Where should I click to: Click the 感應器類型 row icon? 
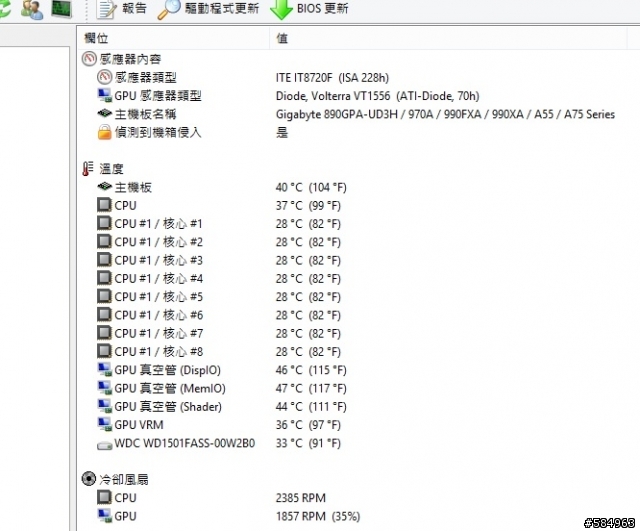[104, 77]
